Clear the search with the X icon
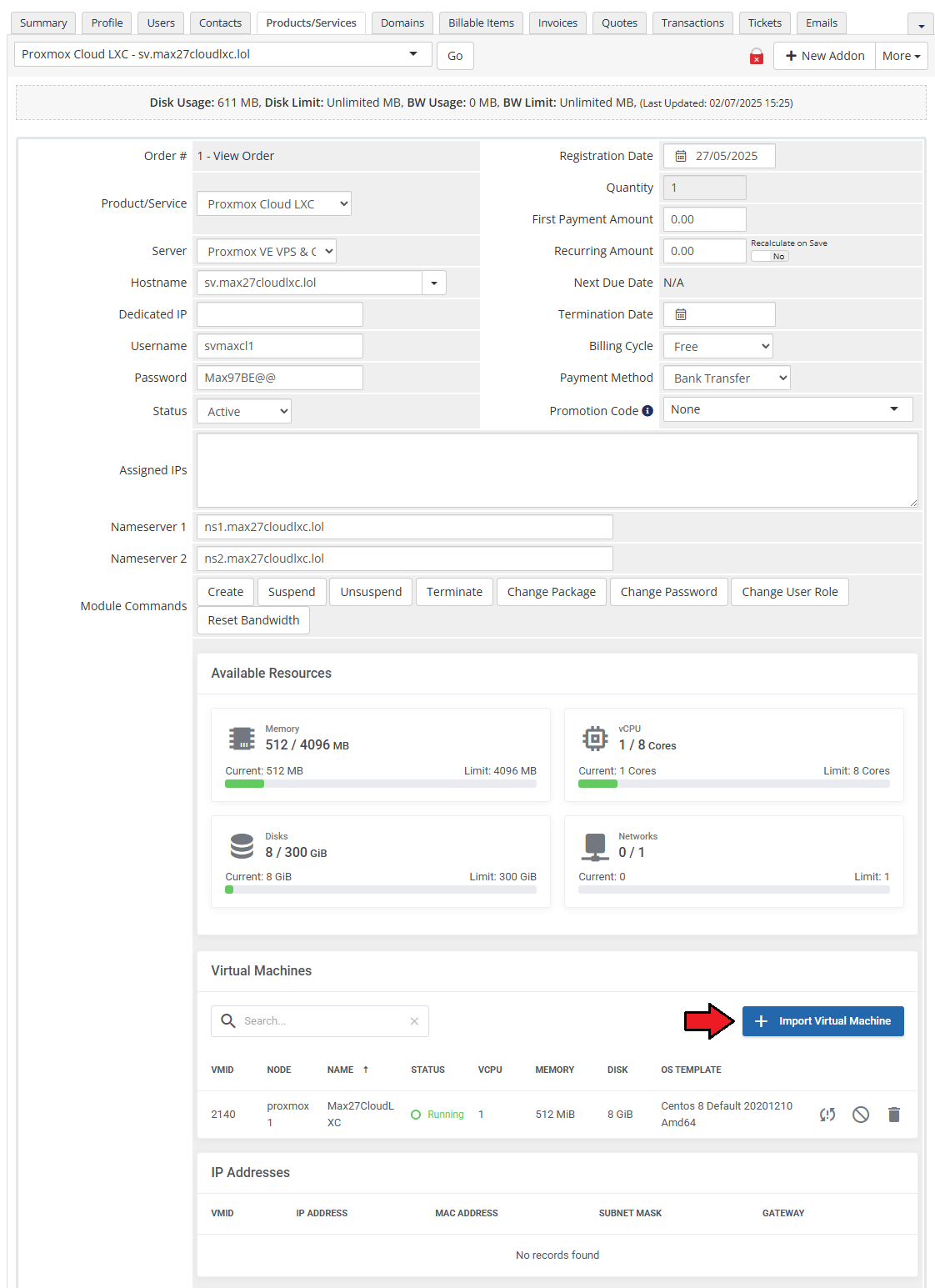The width and height of the screenshot is (935, 1288). point(414,1021)
